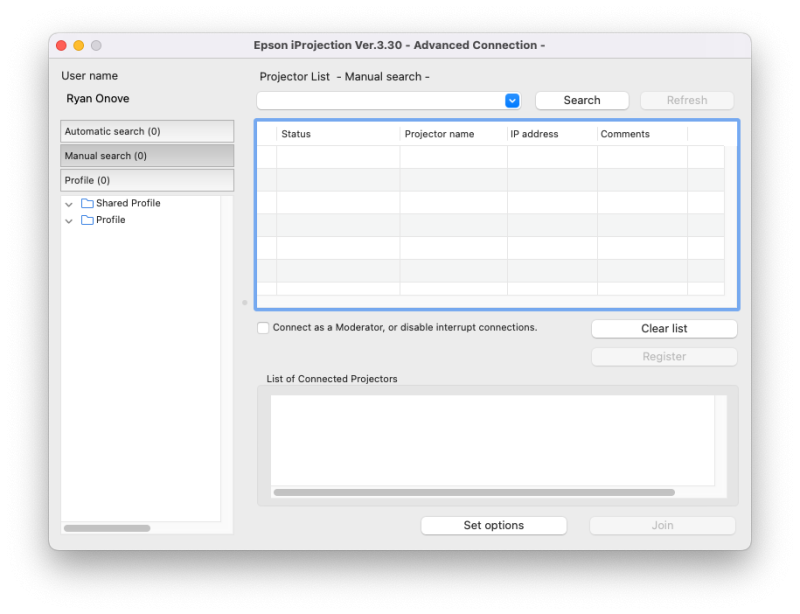Open Set options
Image resolution: width=800 pixels, height=614 pixels.
pos(493,525)
